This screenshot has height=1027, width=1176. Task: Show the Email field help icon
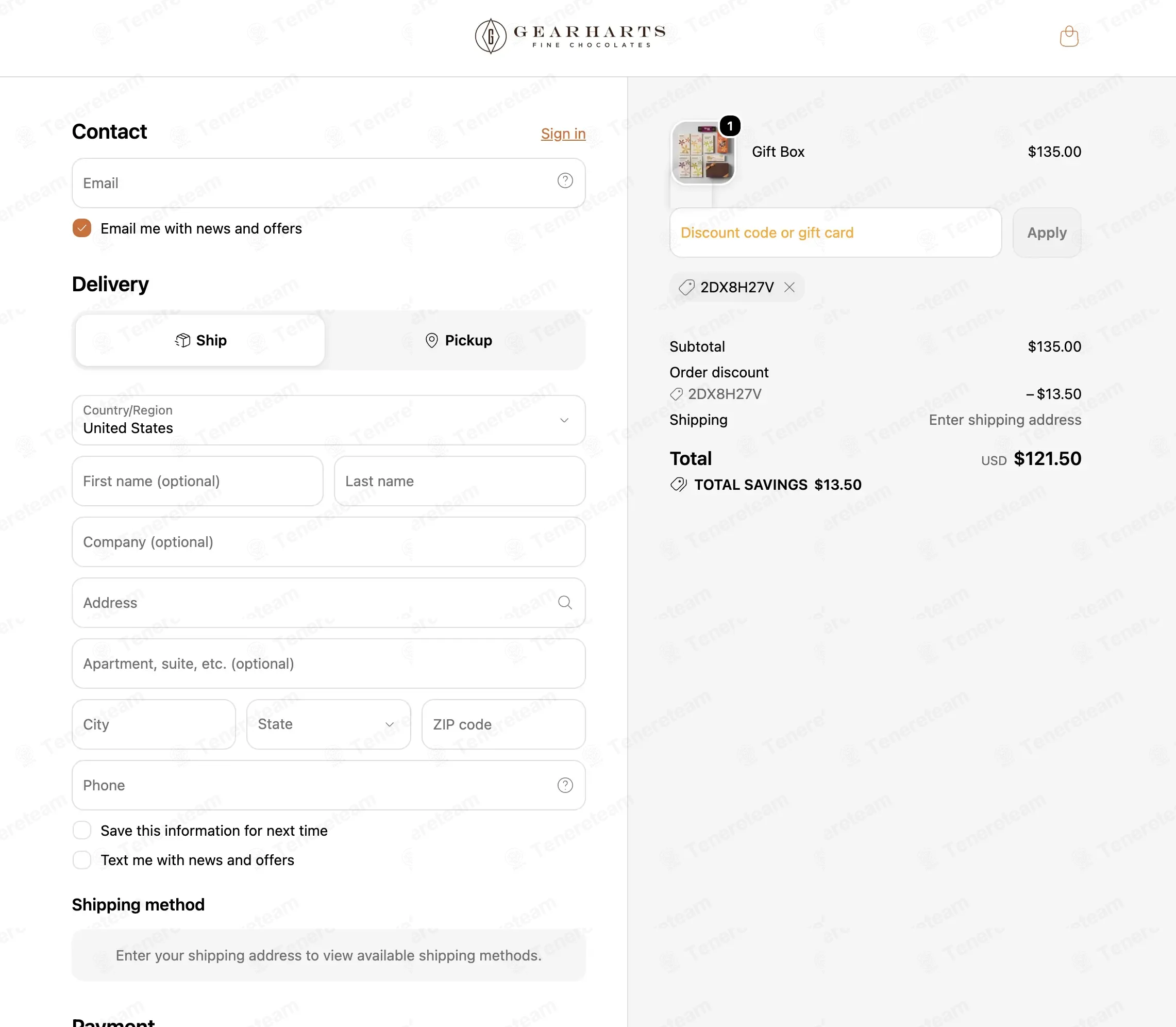click(565, 181)
